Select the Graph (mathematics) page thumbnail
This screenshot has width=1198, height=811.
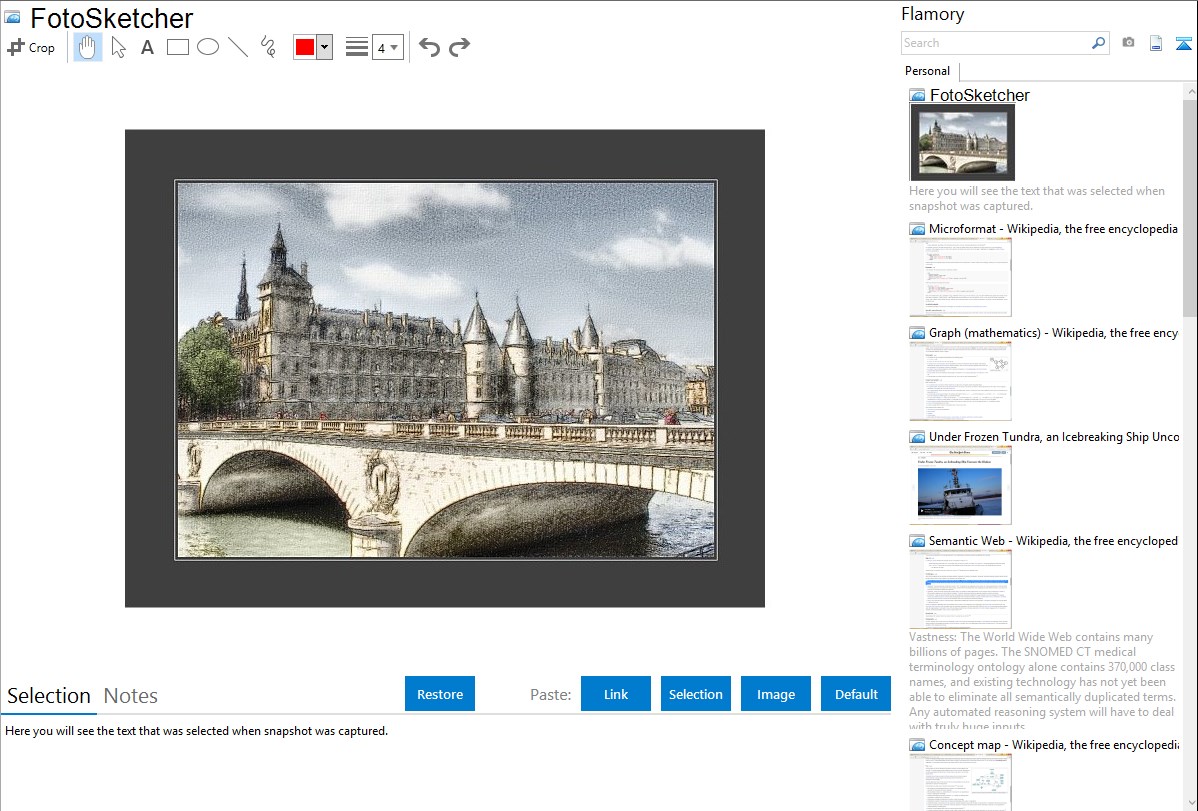[x=960, y=381]
